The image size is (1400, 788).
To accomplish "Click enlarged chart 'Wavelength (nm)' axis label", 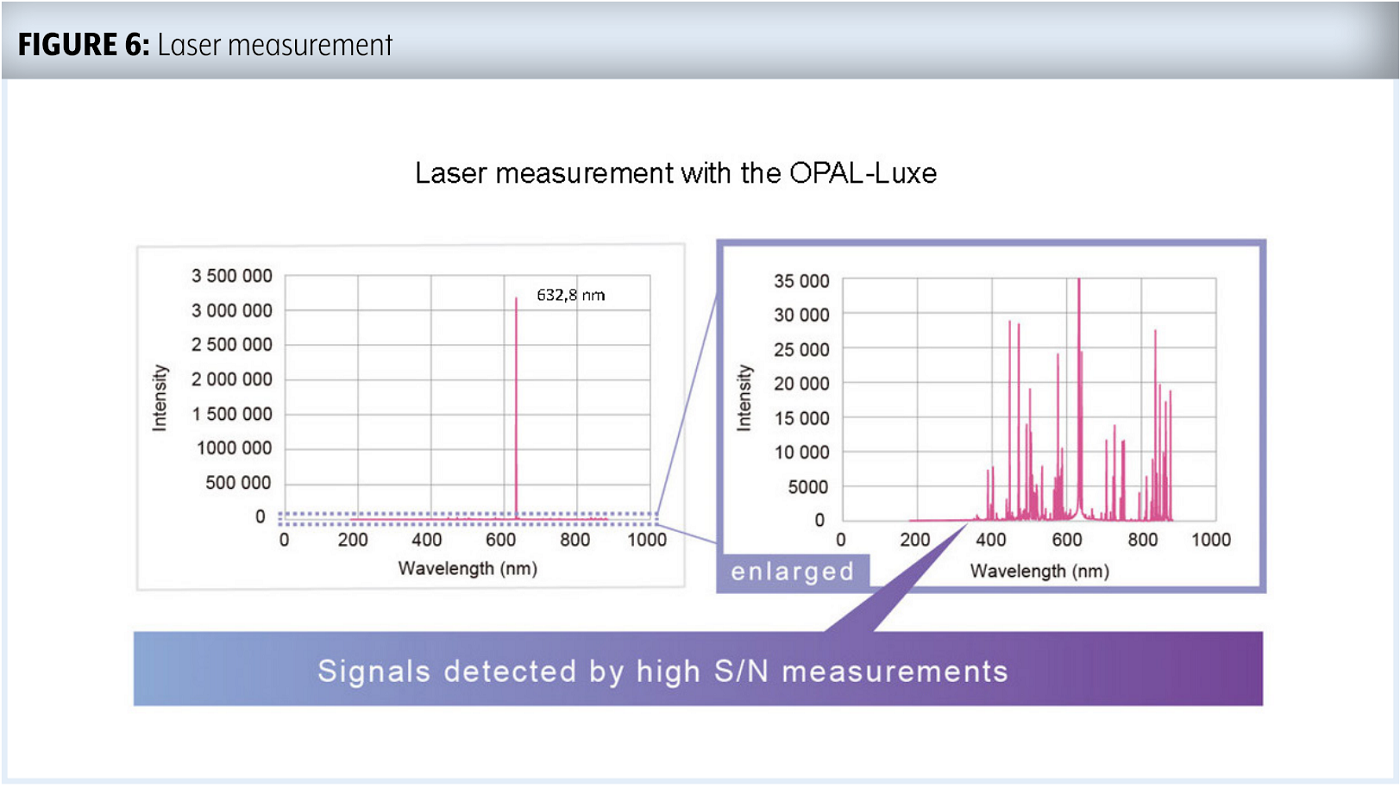I will (1040, 572).
